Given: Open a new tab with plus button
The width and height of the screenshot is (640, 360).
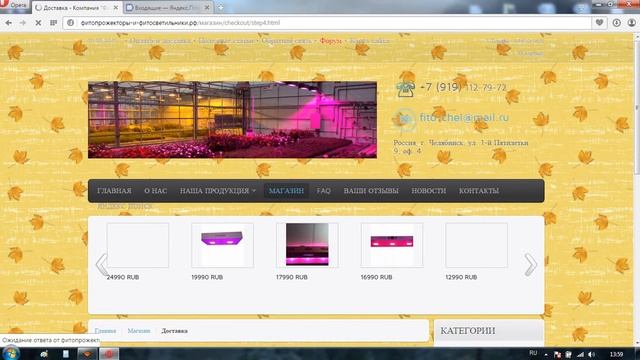Looking at the screenshot, I should coord(220,7).
